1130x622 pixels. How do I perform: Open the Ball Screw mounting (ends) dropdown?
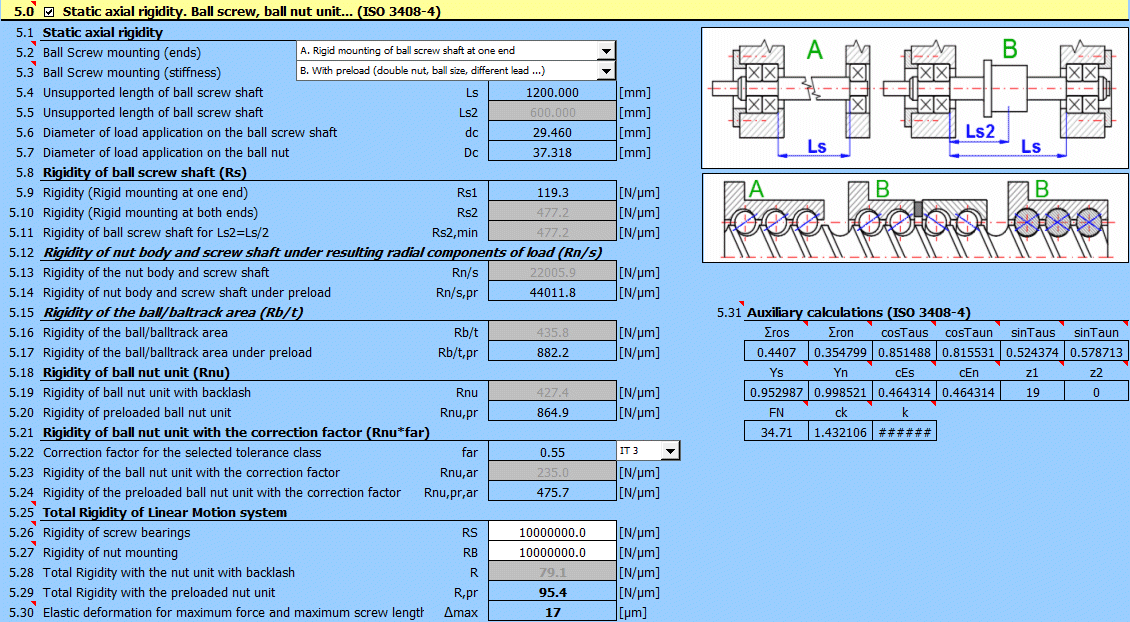(607, 50)
